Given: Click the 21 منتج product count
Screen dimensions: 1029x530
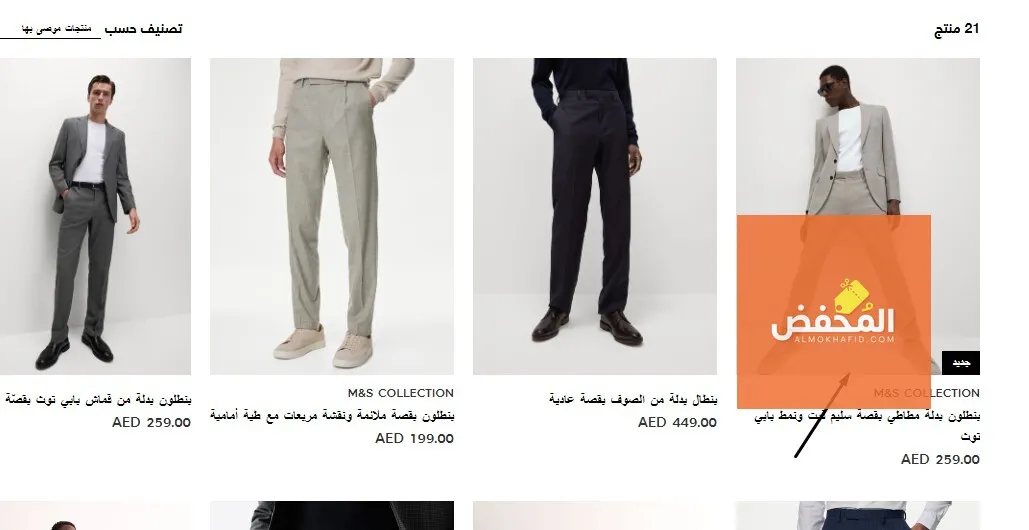Looking at the screenshot, I should click(956, 29).
